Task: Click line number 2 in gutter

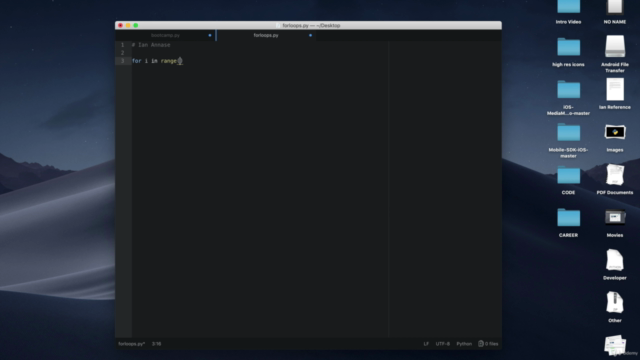Action: (x=122, y=53)
